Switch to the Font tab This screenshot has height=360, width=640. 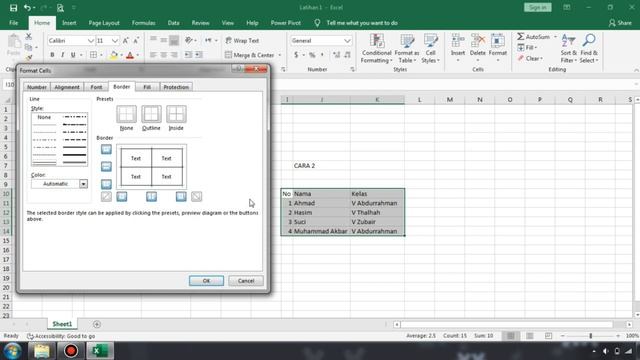click(96, 87)
